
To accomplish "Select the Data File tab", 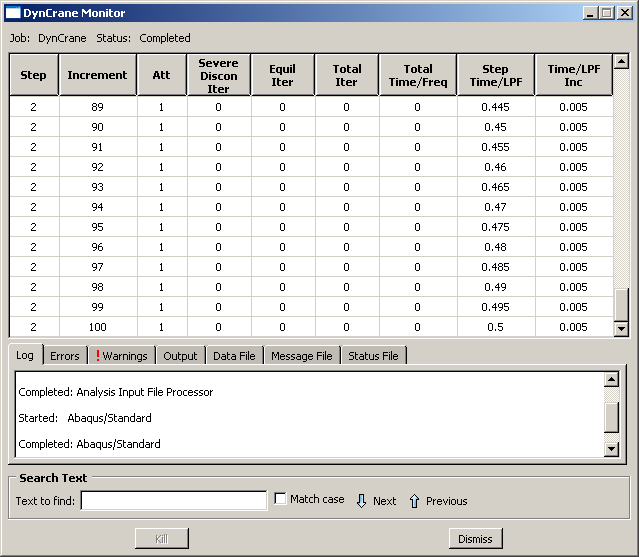I will (x=234, y=356).
